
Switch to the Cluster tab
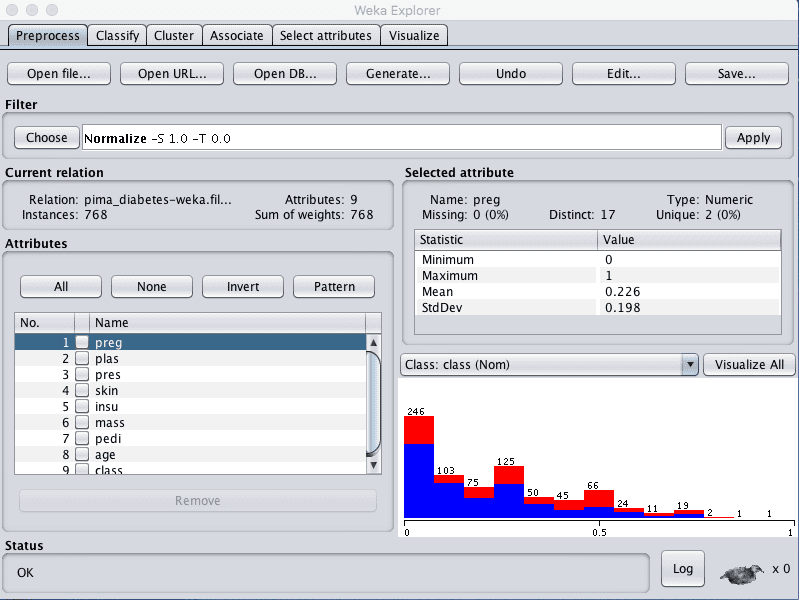(x=174, y=36)
